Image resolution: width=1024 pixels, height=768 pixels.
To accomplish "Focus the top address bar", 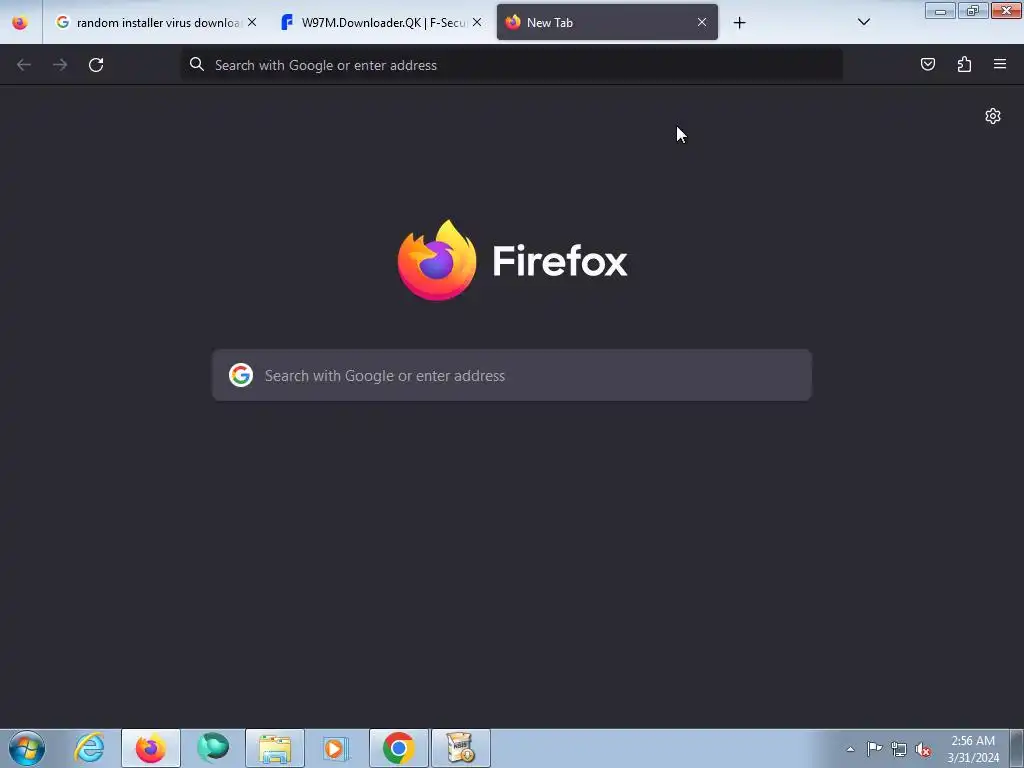I will [511, 65].
